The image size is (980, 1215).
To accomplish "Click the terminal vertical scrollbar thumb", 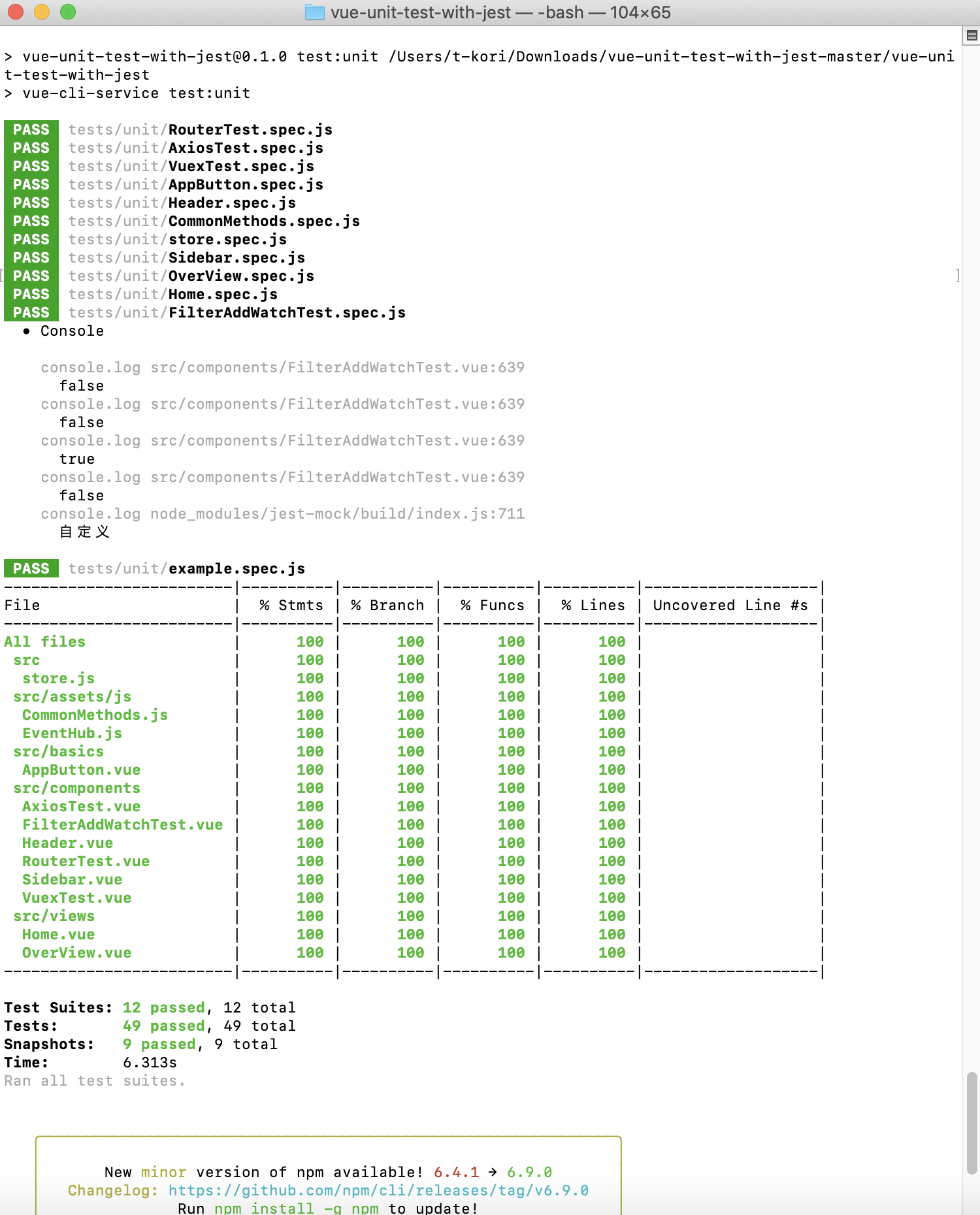I will 972,1122.
